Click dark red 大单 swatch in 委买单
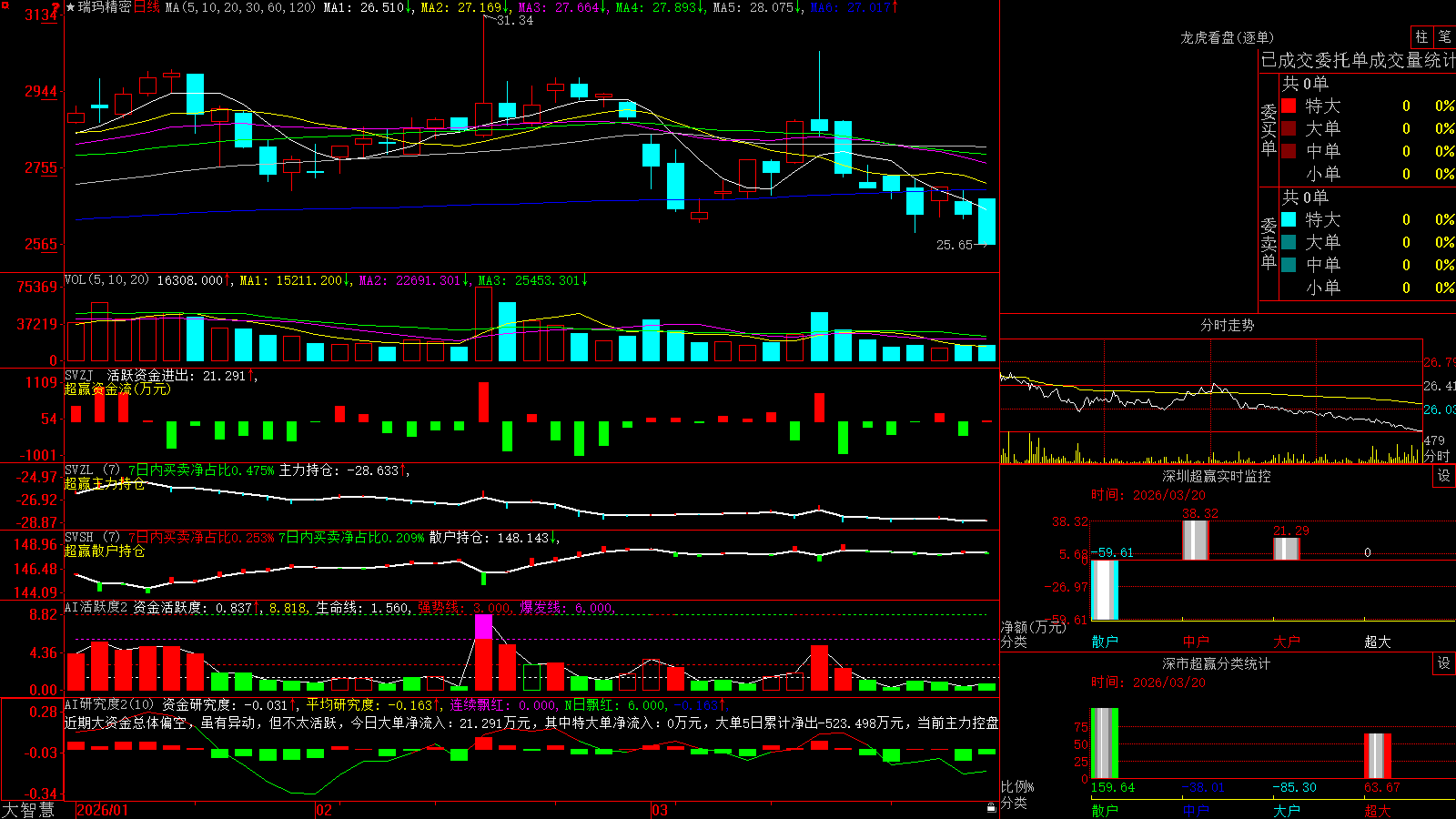The height and width of the screenshot is (819, 1456). pos(1289,128)
